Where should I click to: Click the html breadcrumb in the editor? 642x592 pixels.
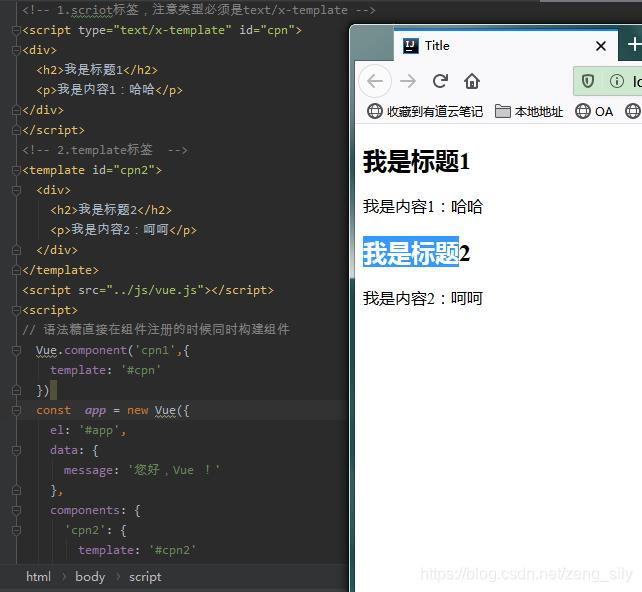pos(38,576)
